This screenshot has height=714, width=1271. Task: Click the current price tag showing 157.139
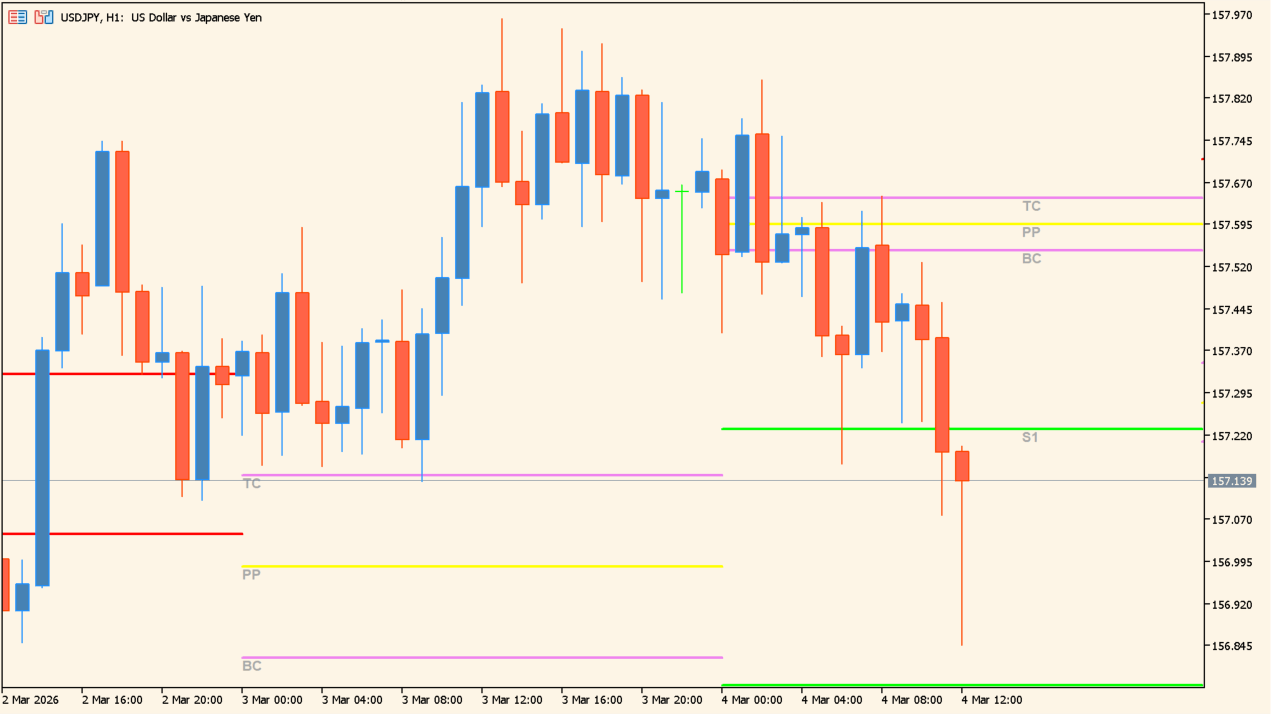click(x=1234, y=481)
